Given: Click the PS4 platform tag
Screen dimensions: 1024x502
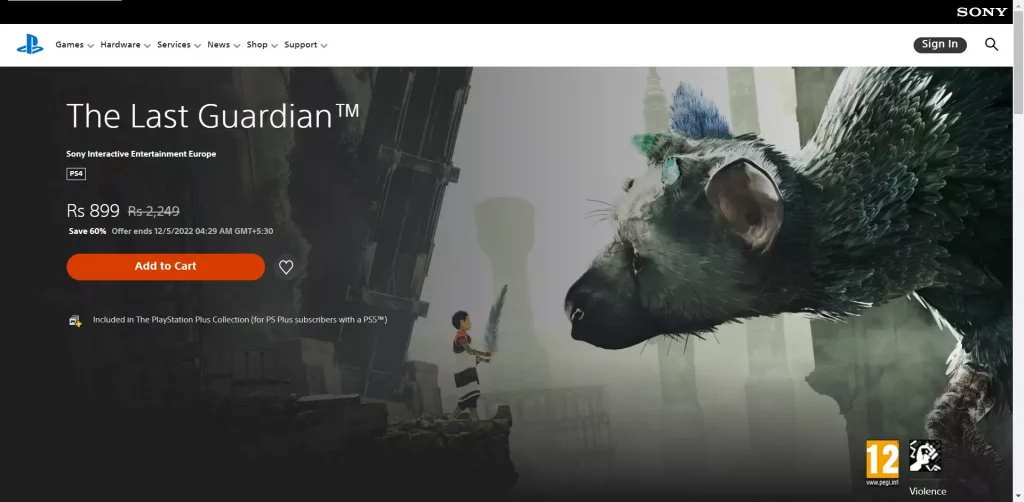Looking at the screenshot, I should (x=76, y=174).
